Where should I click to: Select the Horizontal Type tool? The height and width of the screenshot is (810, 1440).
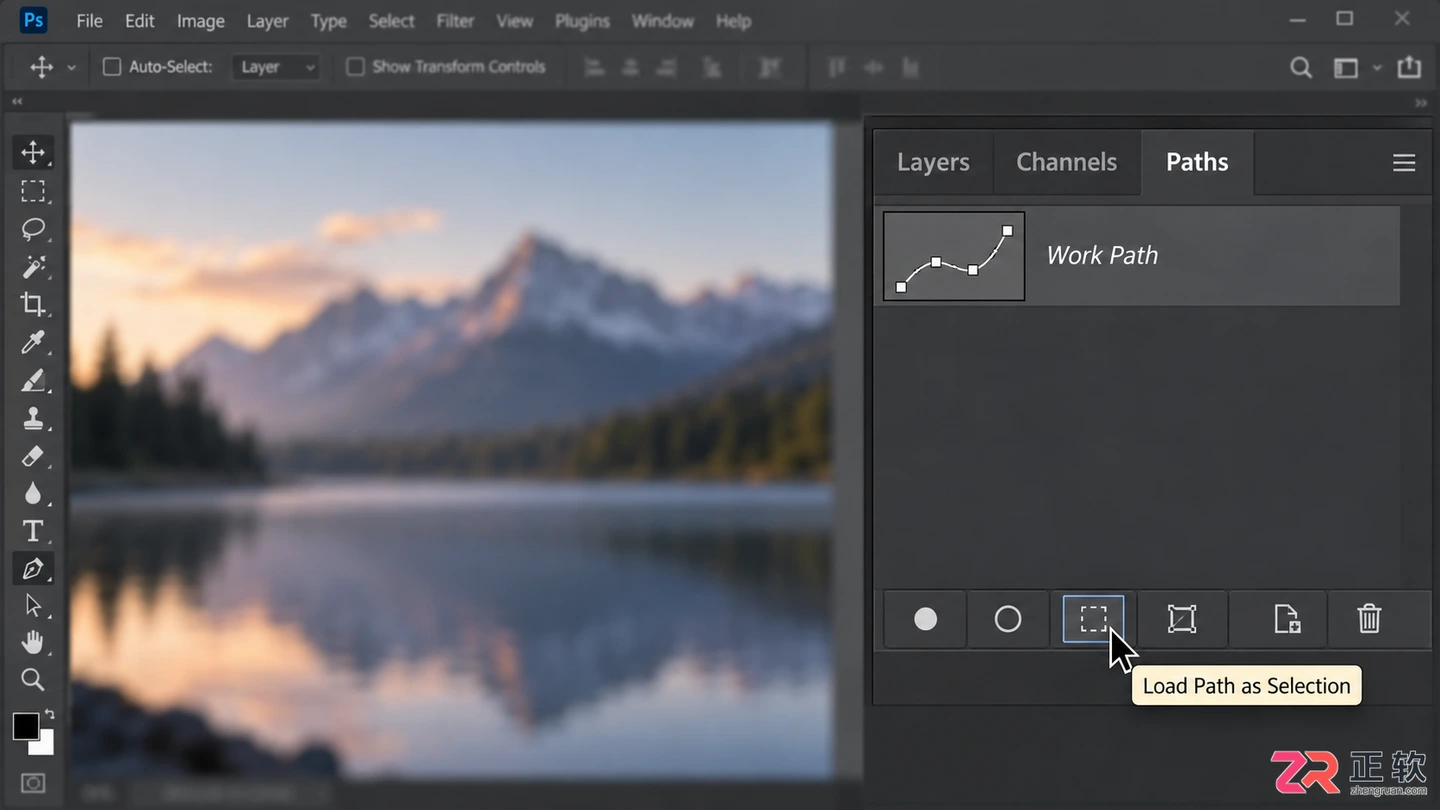click(x=33, y=531)
